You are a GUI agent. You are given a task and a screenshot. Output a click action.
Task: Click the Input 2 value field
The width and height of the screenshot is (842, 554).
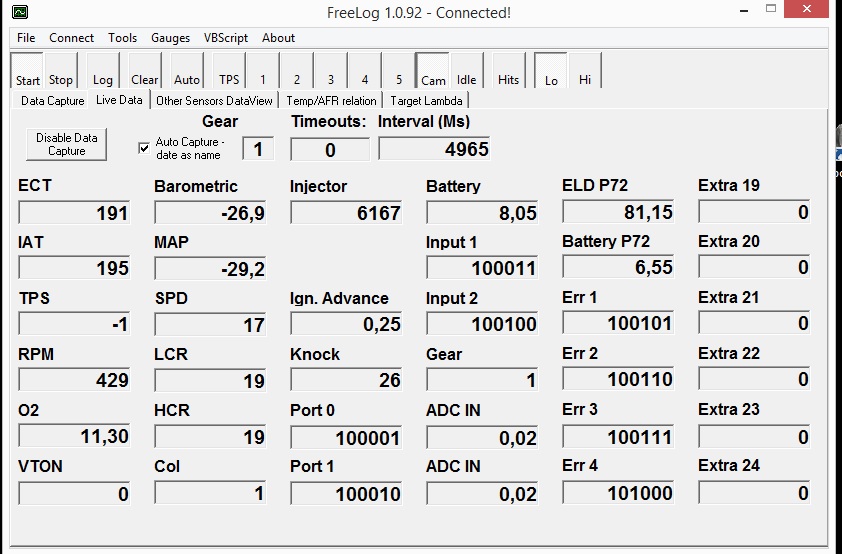[x=482, y=324]
